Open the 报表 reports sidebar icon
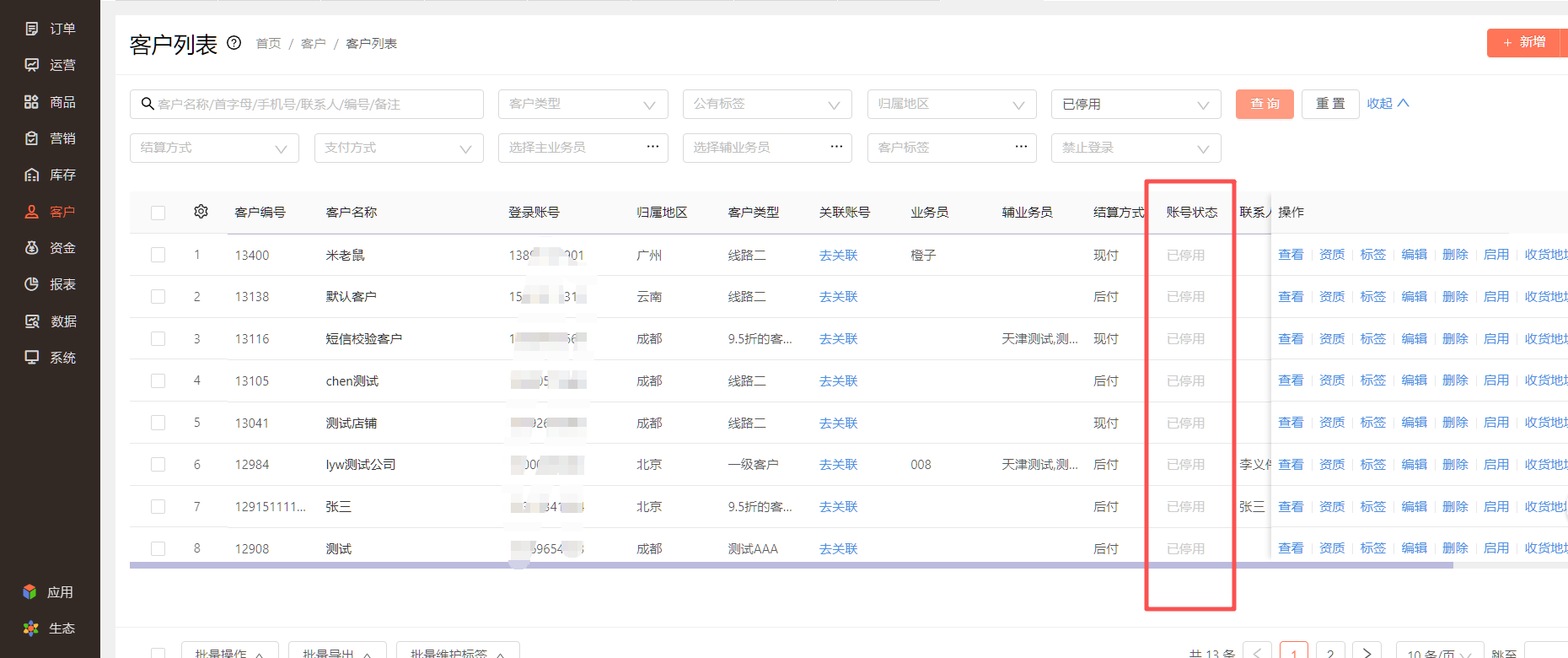The image size is (1568, 658). 32,284
